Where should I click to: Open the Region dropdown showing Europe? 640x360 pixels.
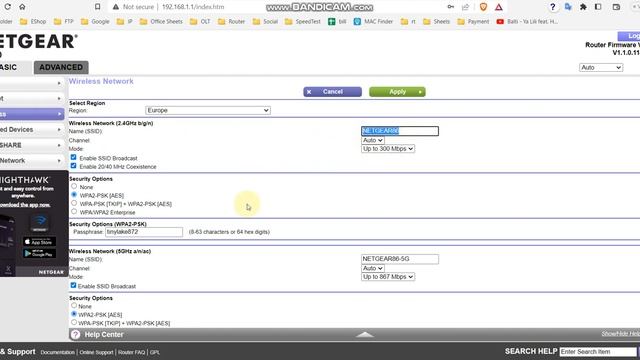(208, 110)
